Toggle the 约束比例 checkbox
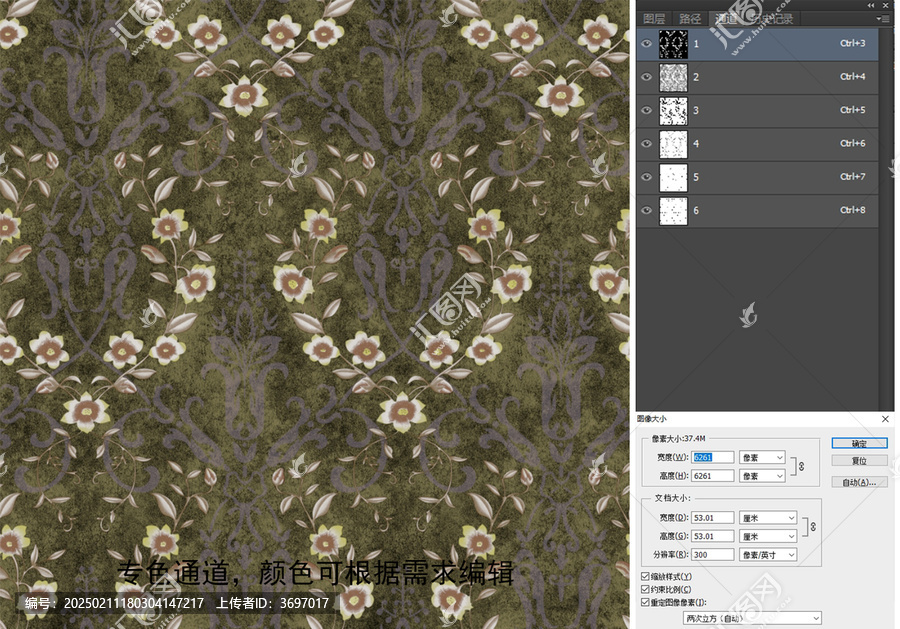This screenshot has width=900, height=629. pyautogui.click(x=645, y=589)
